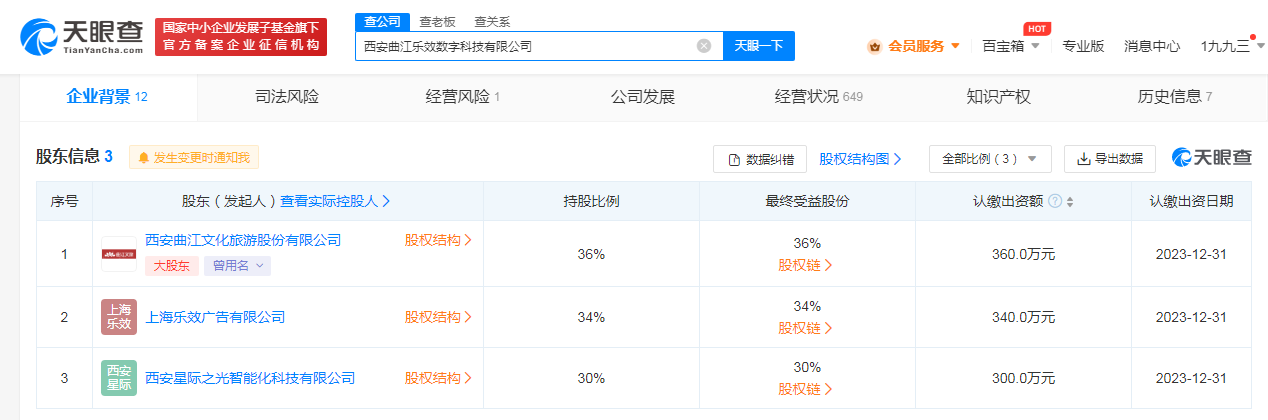Viewport: 1268px width, 420px height.
Task: Clear the search box with the X icon
Action: tap(704, 46)
